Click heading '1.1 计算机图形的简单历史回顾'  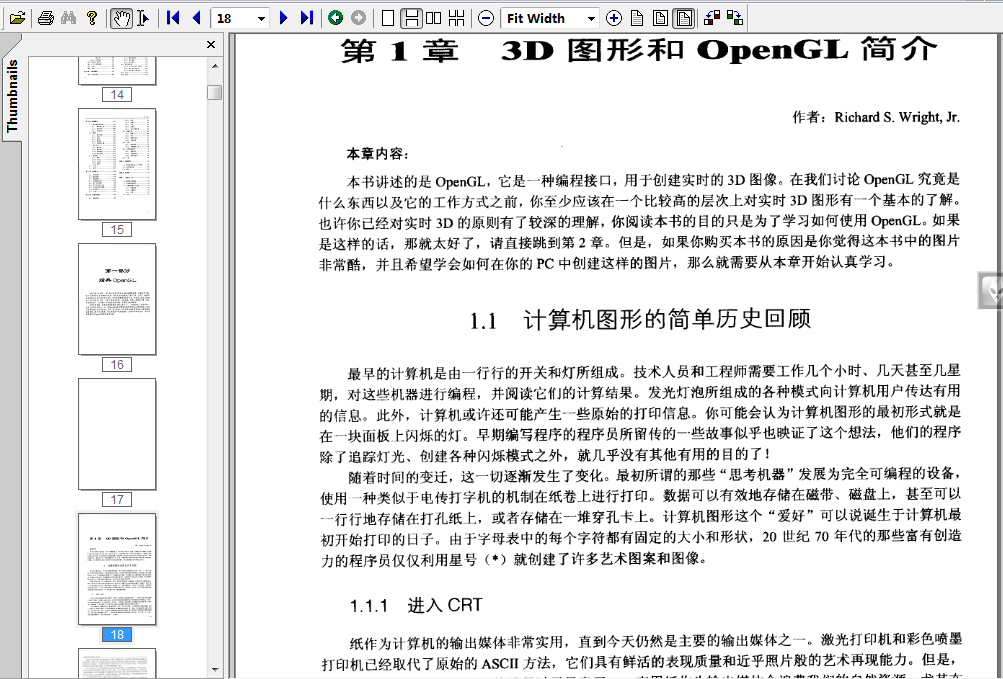click(x=640, y=319)
